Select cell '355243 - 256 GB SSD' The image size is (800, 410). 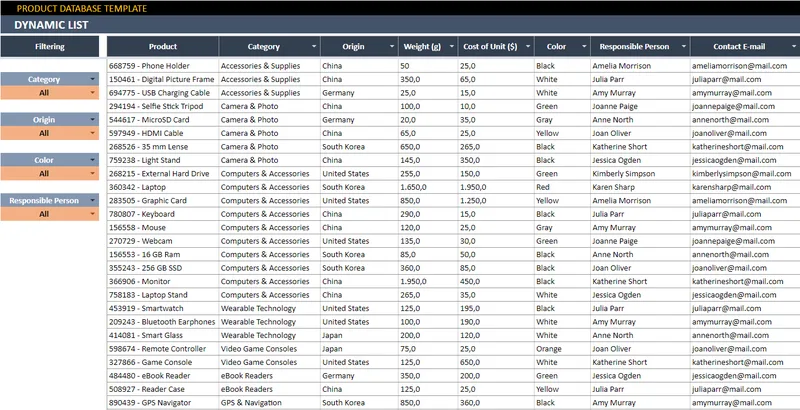point(163,268)
